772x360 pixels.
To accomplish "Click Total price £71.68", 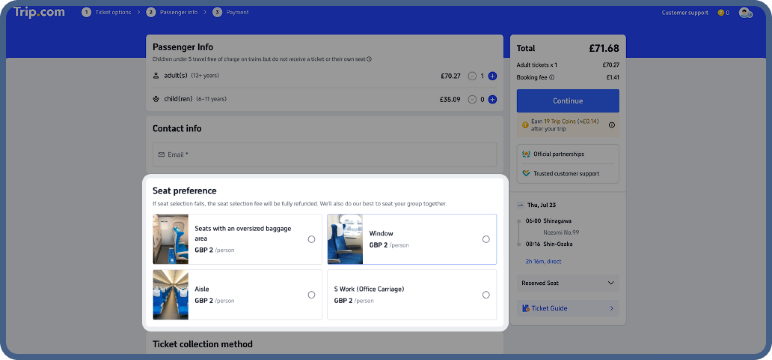I will point(604,48).
